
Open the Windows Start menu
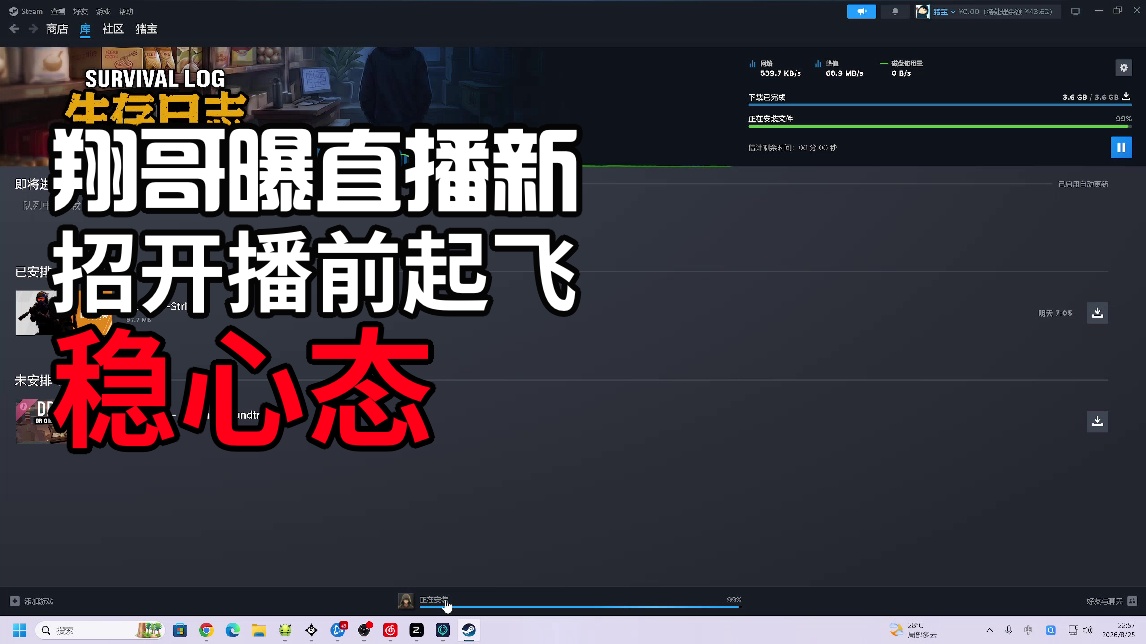[x=20, y=630]
